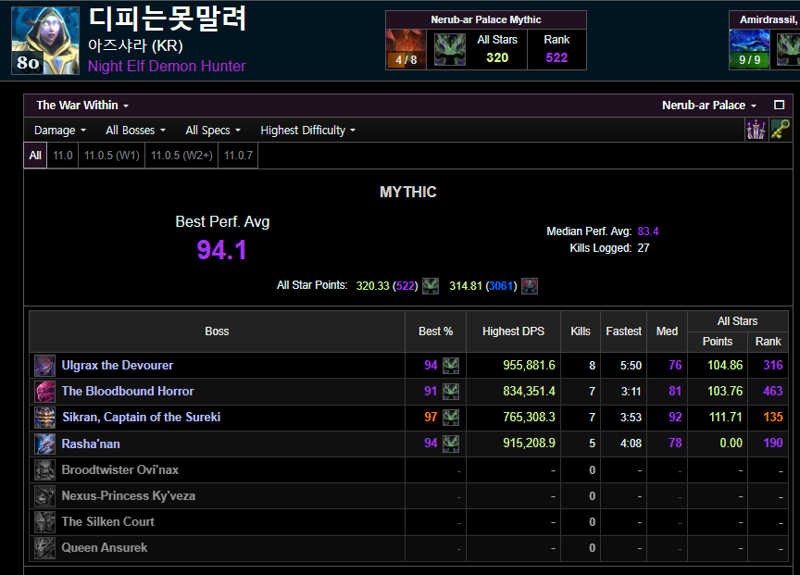Click The Bloodbound Horror boss icon
Viewport: 800px width, 575px height.
point(45,391)
